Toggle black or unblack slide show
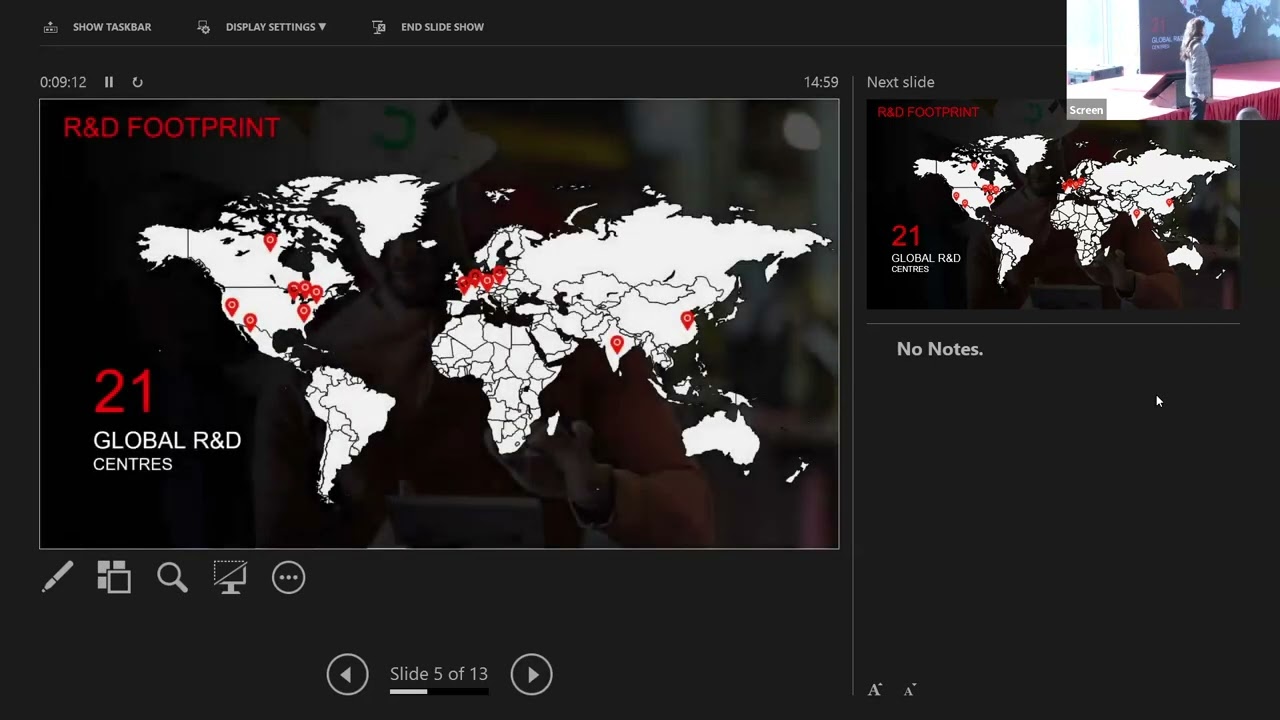Screen dimensions: 1280x720 click(x=230, y=577)
